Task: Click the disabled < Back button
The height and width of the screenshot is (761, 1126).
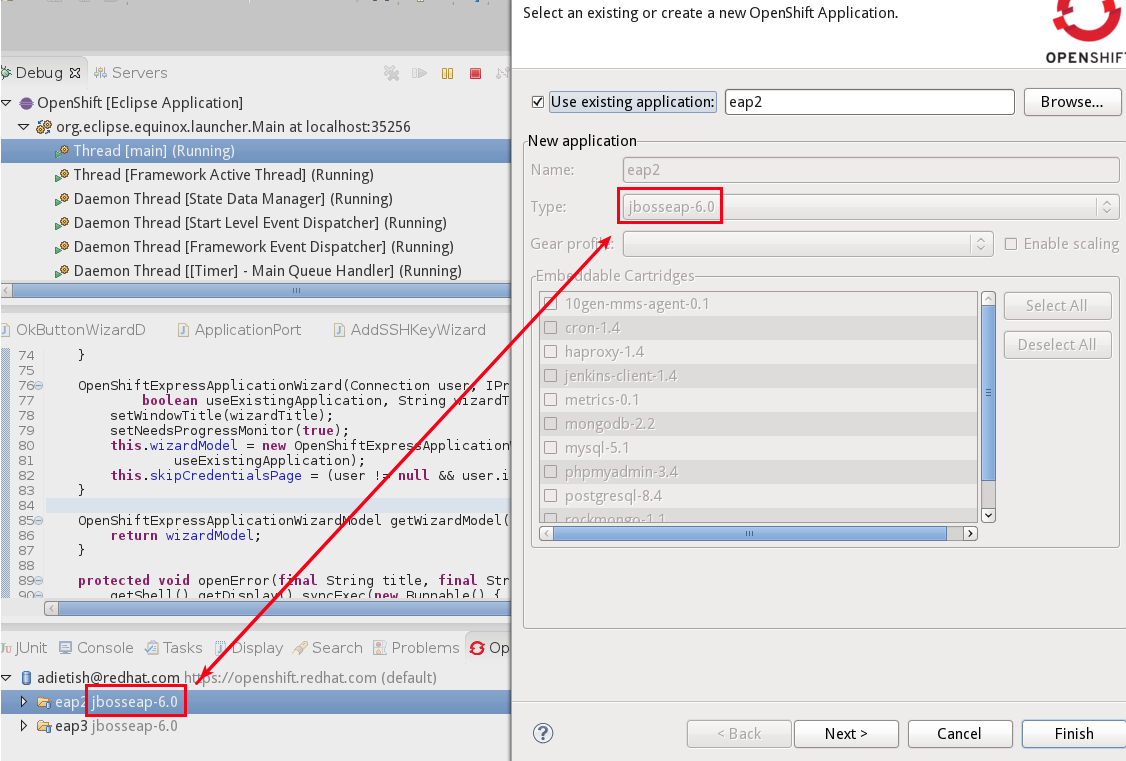Action: click(739, 734)
